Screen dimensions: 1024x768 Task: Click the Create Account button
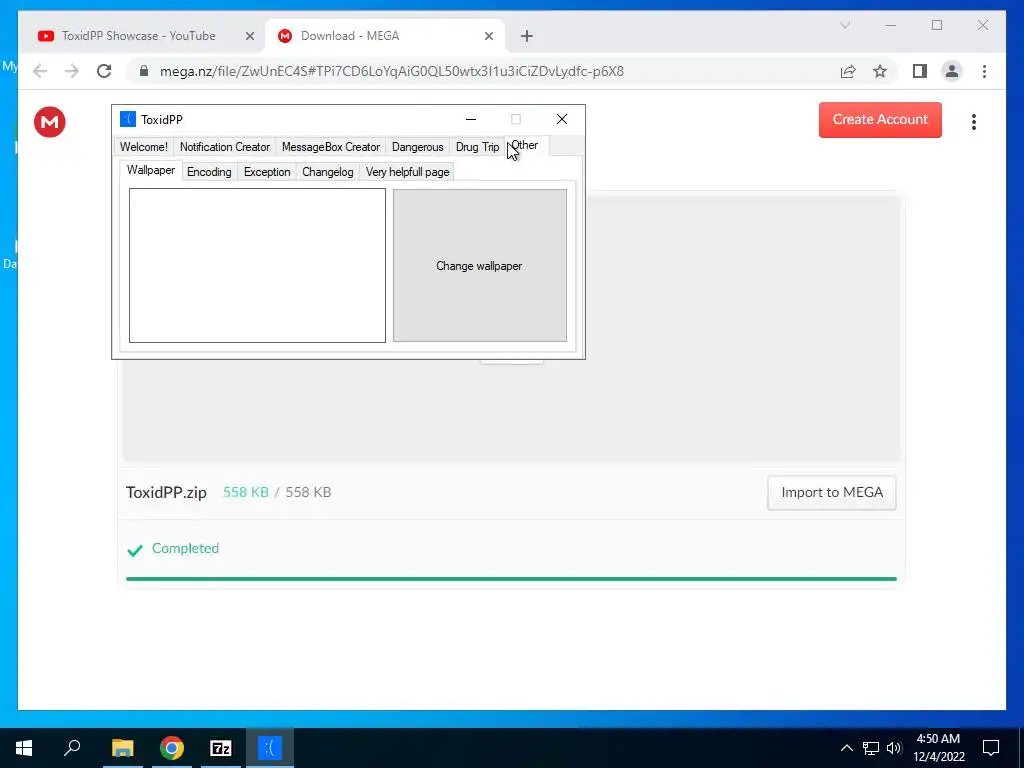coord(880,120)
